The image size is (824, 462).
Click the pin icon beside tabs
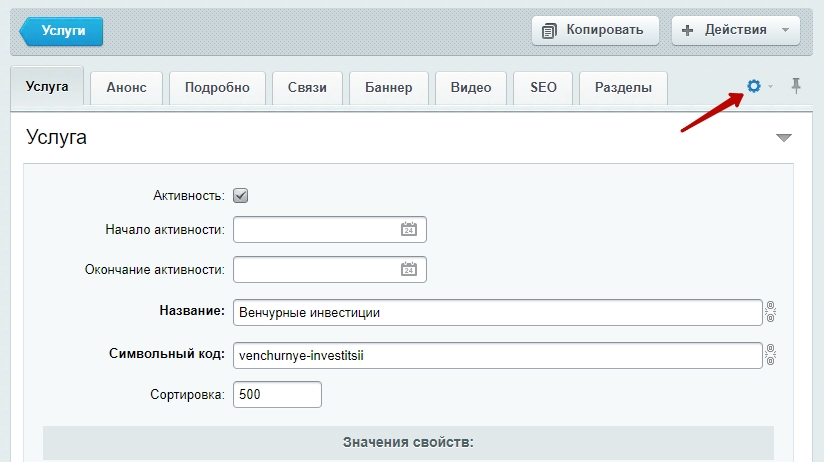pos(796,87)
